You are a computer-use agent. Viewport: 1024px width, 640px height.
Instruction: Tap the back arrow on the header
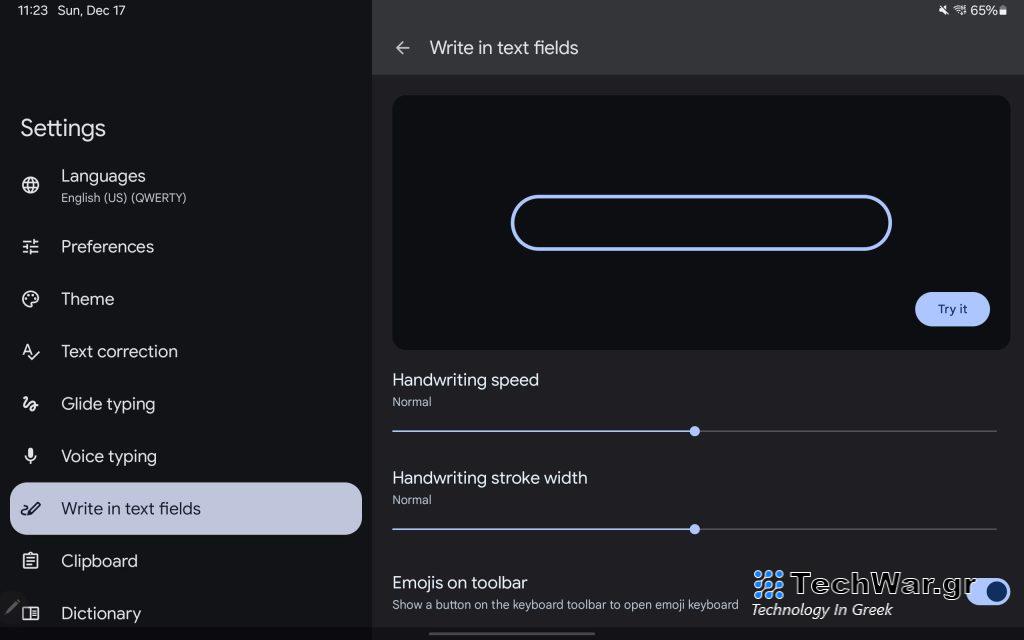pos(403,47)
